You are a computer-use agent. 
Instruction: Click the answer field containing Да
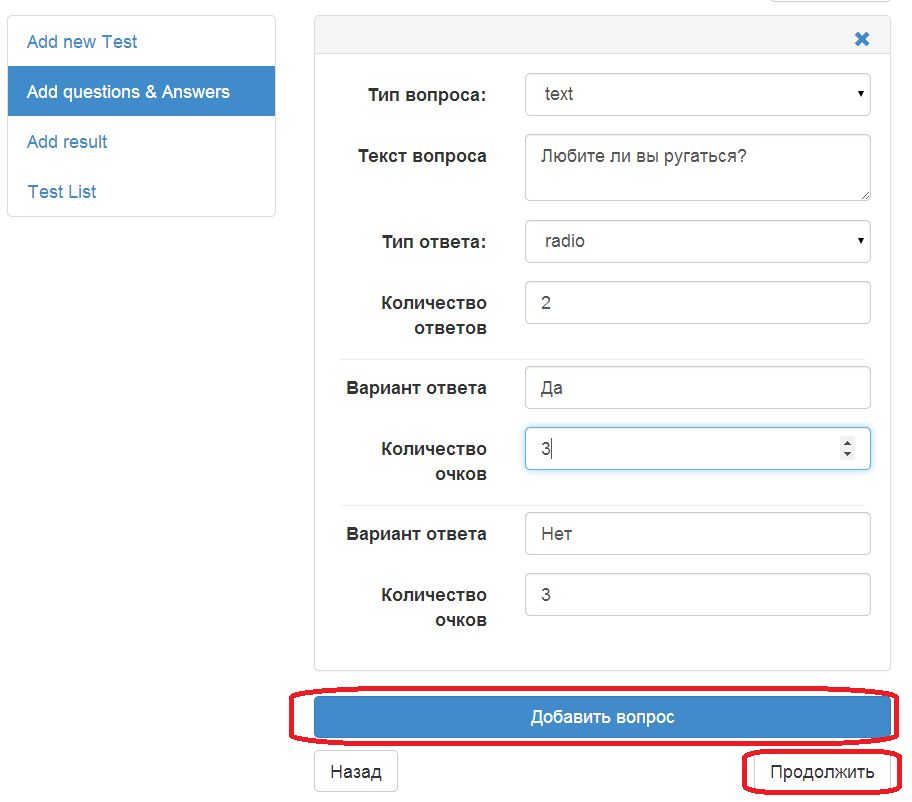[x=697, y=387]
